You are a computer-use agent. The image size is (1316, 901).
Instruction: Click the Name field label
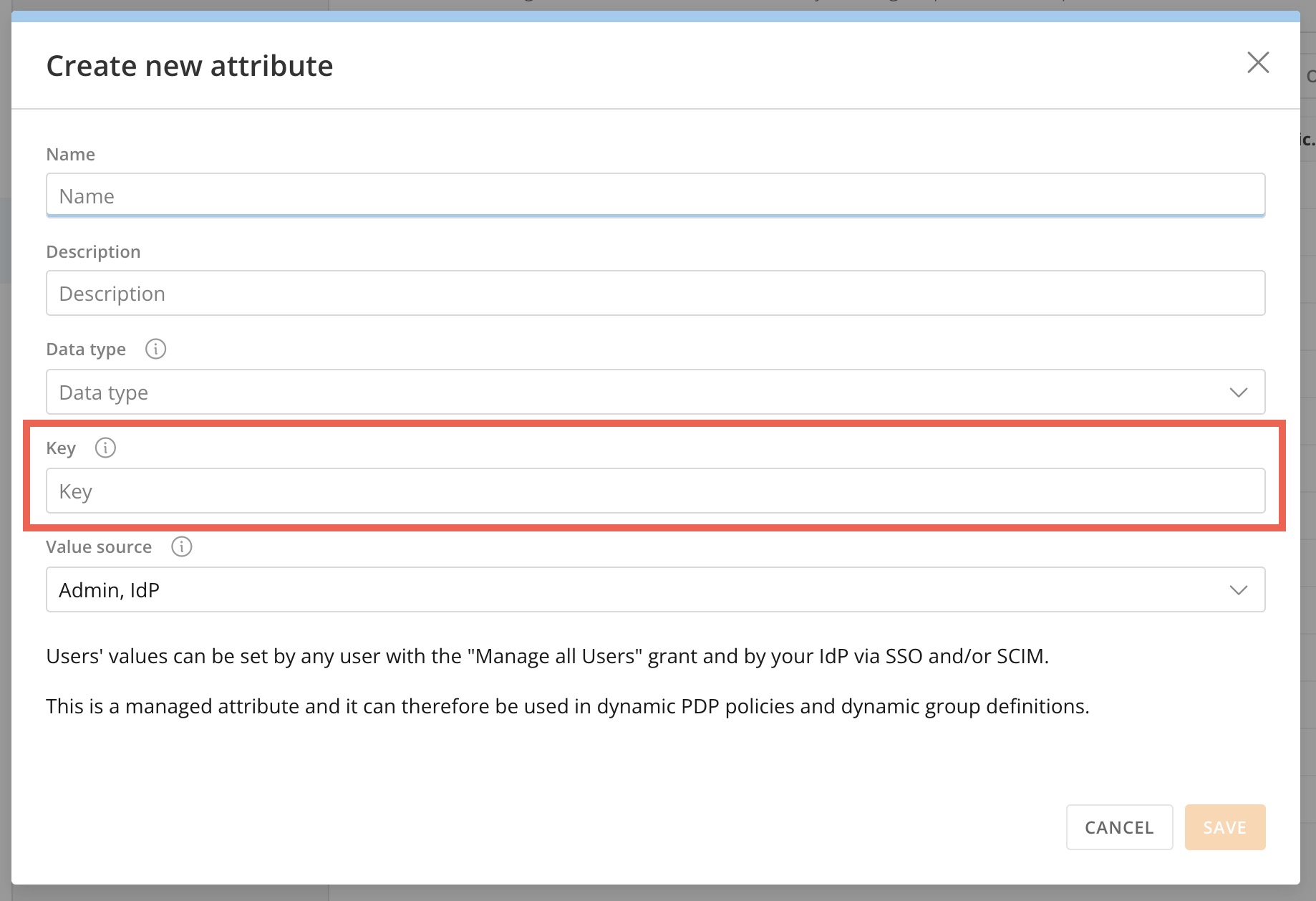coord(70,155)
